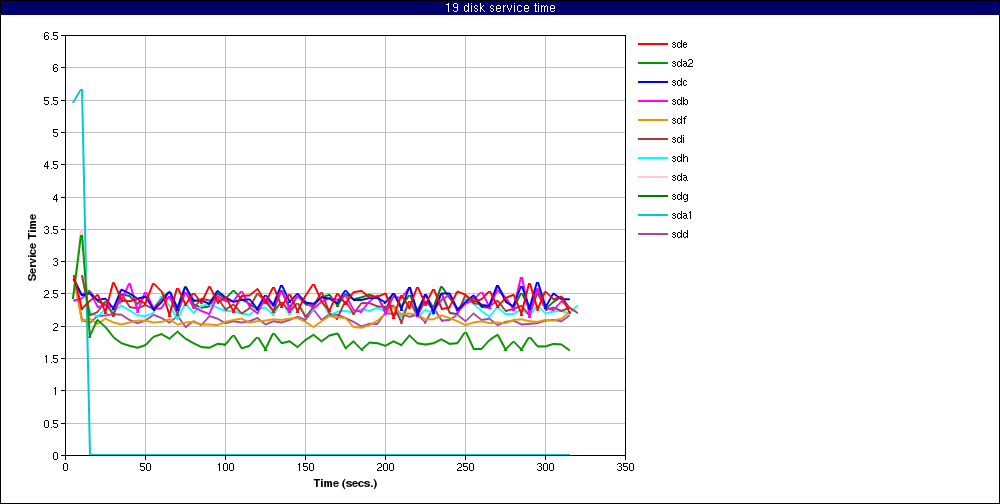Click the 50 x-axis tick value
The image size is (1000, 504).
click(x=145, y=466)
